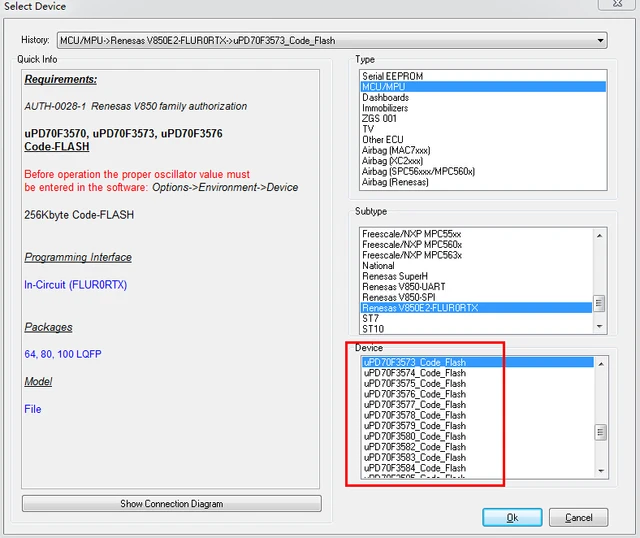
Task: Click Subtype list scroll down arrow
Action: click(599, 326)
